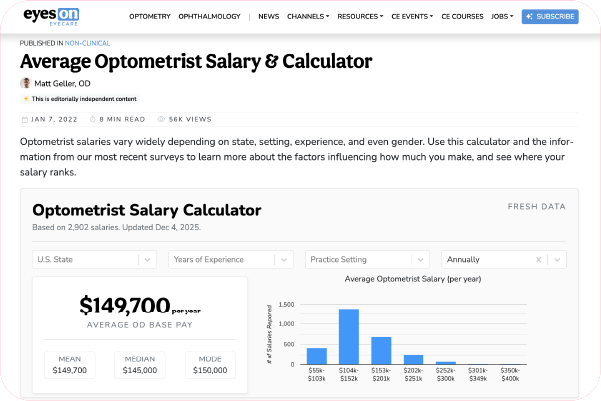Click the calendar icon beside Jan 7, 2022
The width and height of the screenshot is (601, 401).
tap(25, 120)
